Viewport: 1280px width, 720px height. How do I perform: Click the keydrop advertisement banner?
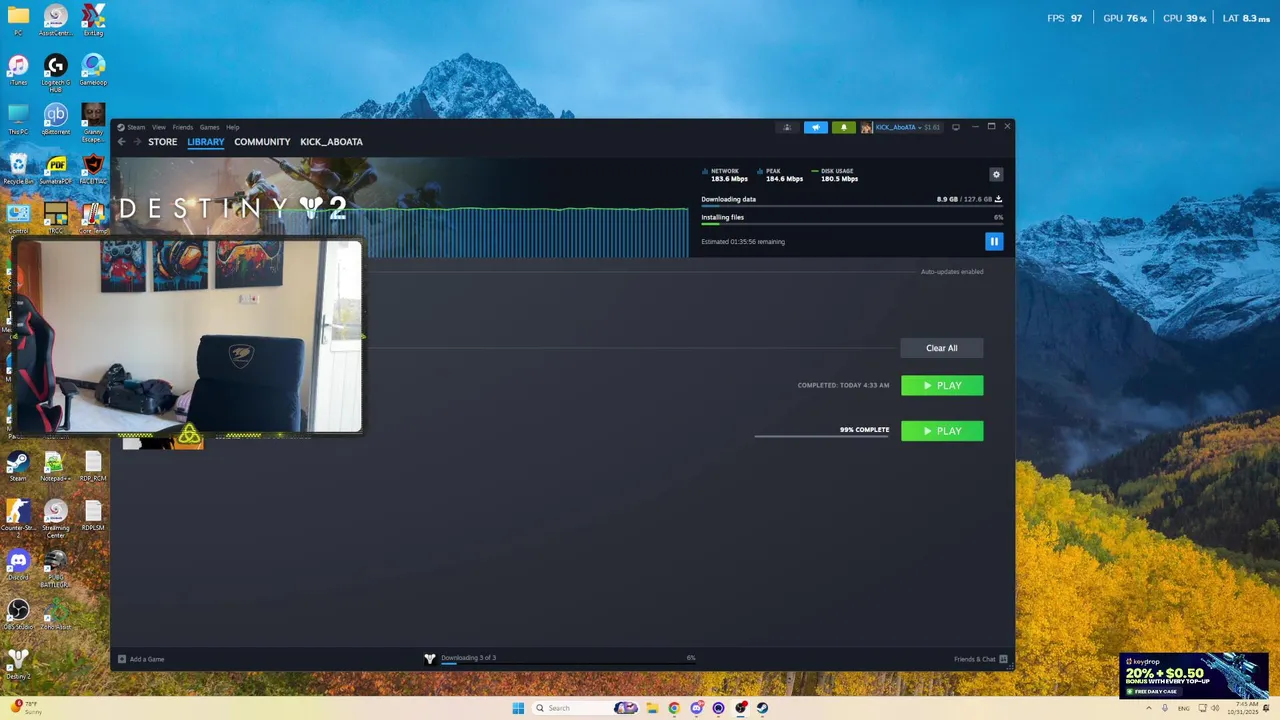1194,675
